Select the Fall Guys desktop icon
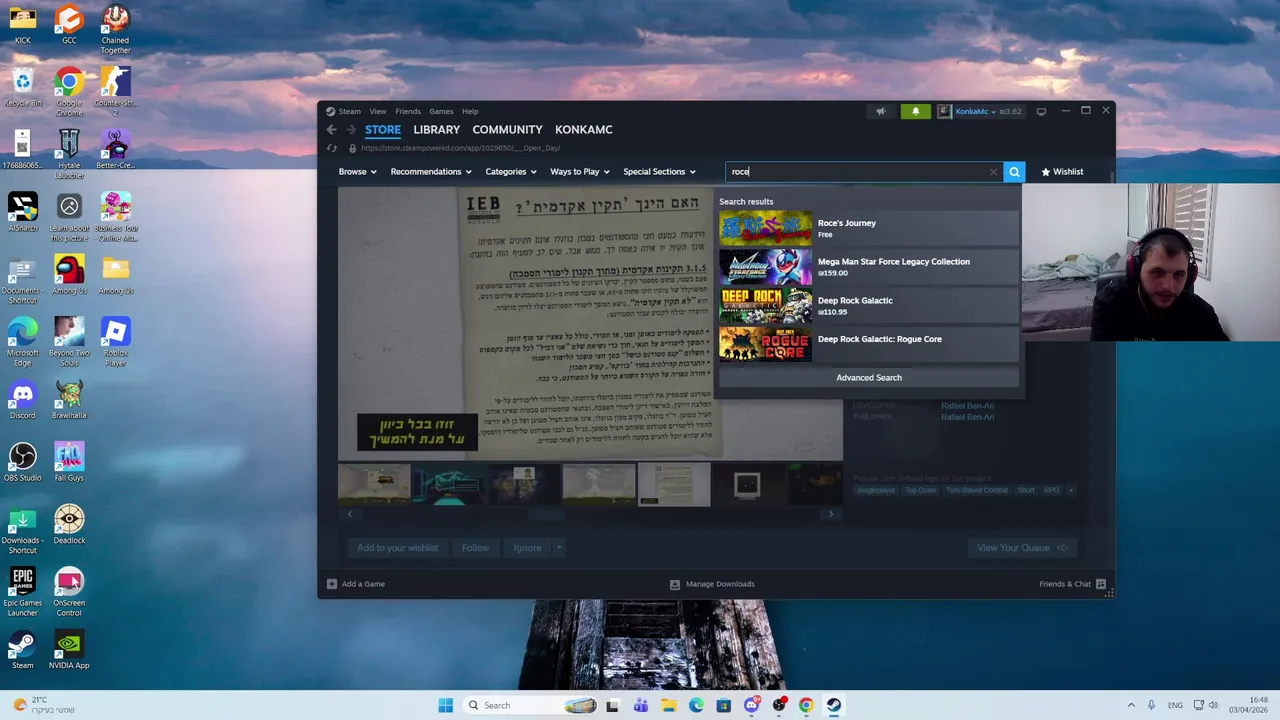 [x=69, y=462]
